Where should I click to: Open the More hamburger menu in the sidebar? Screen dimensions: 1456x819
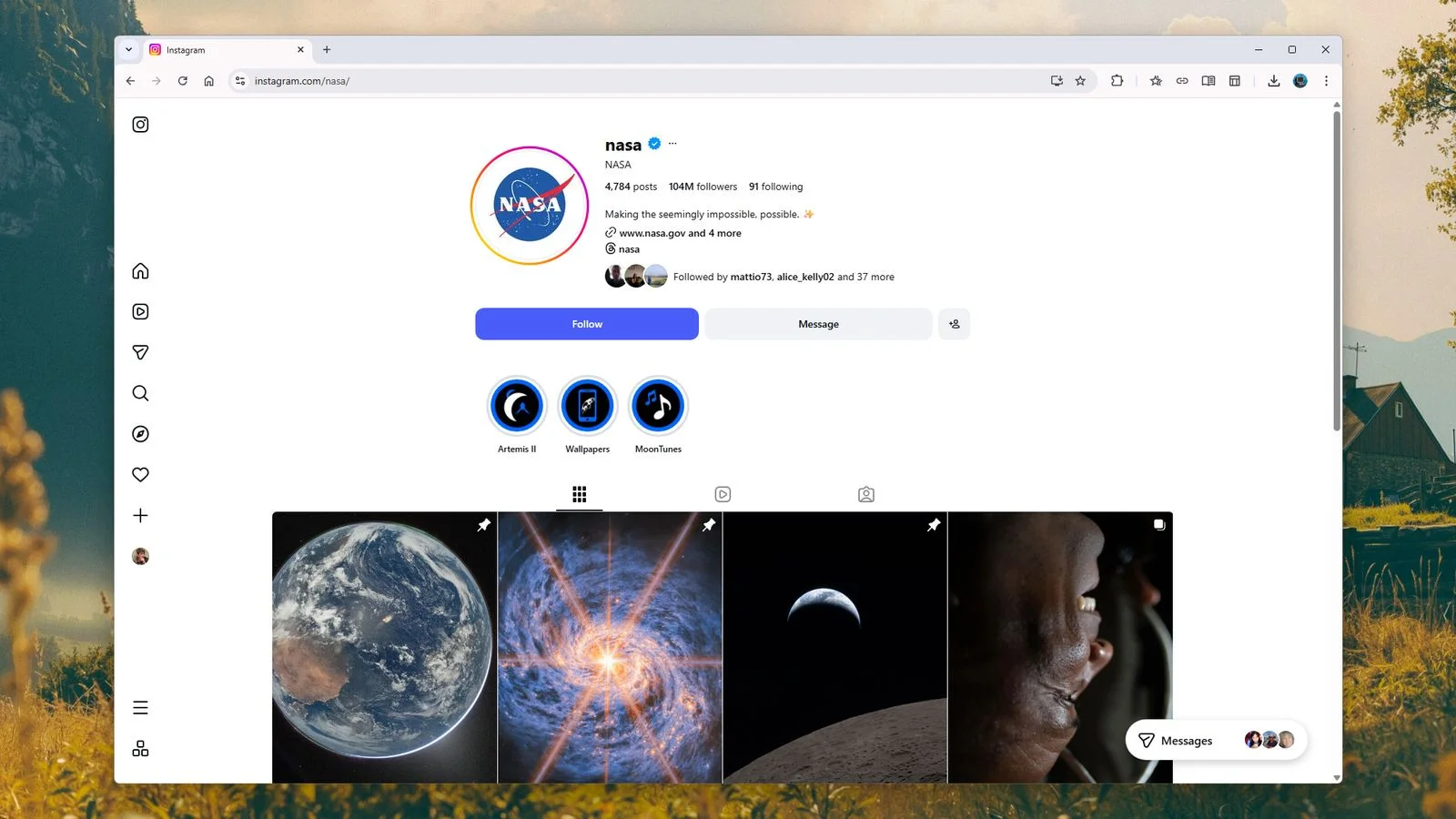point(140,708)
